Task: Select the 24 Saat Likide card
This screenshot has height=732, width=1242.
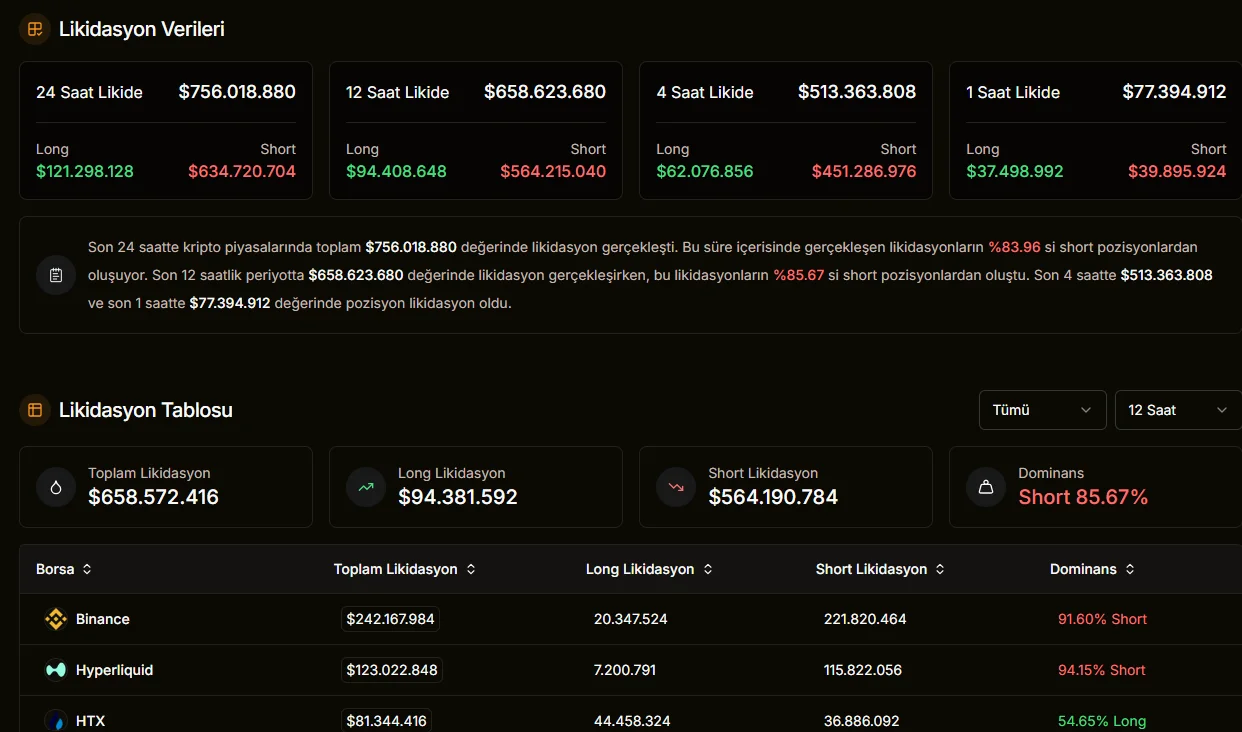Action: coord(166,131)
